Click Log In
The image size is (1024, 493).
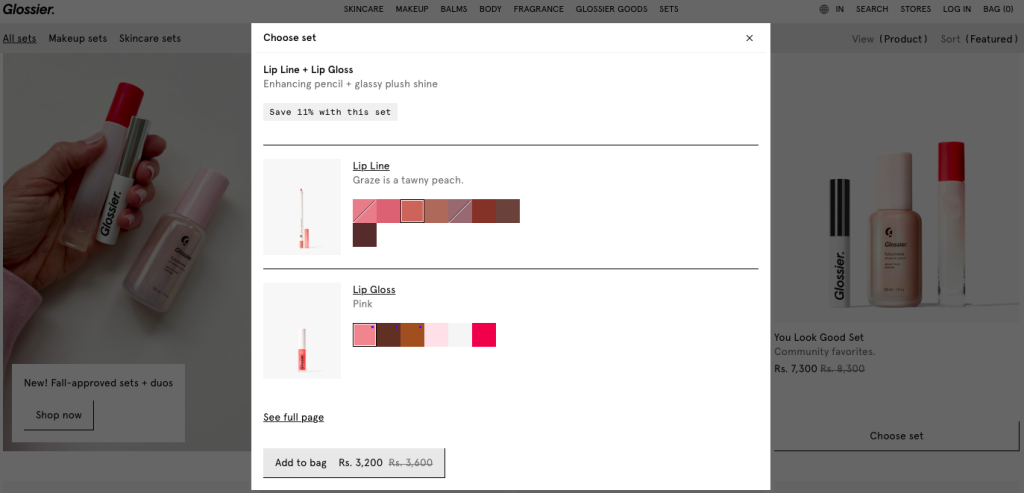[957, 9]
